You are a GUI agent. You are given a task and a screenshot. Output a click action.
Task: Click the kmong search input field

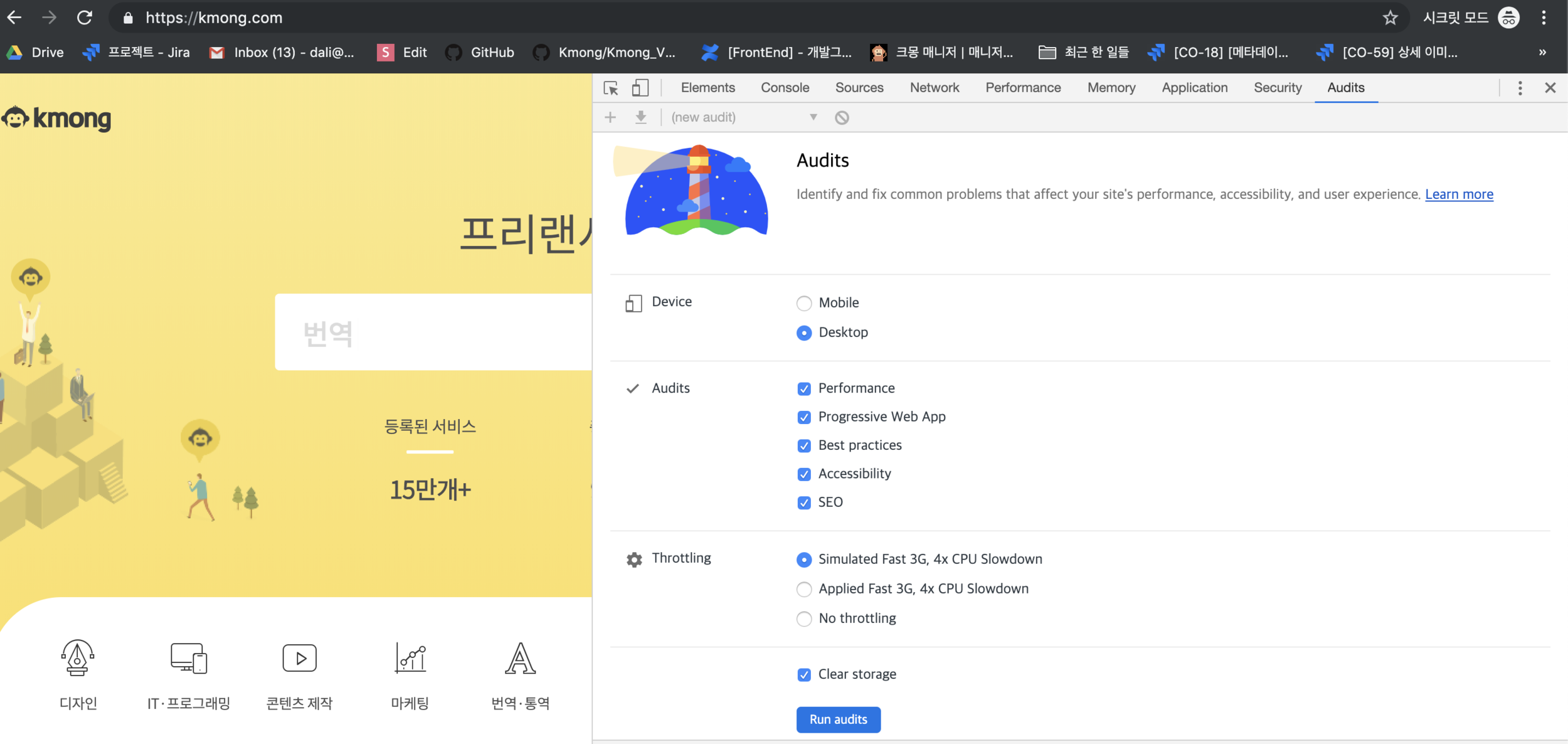click(x=433, y=332)
